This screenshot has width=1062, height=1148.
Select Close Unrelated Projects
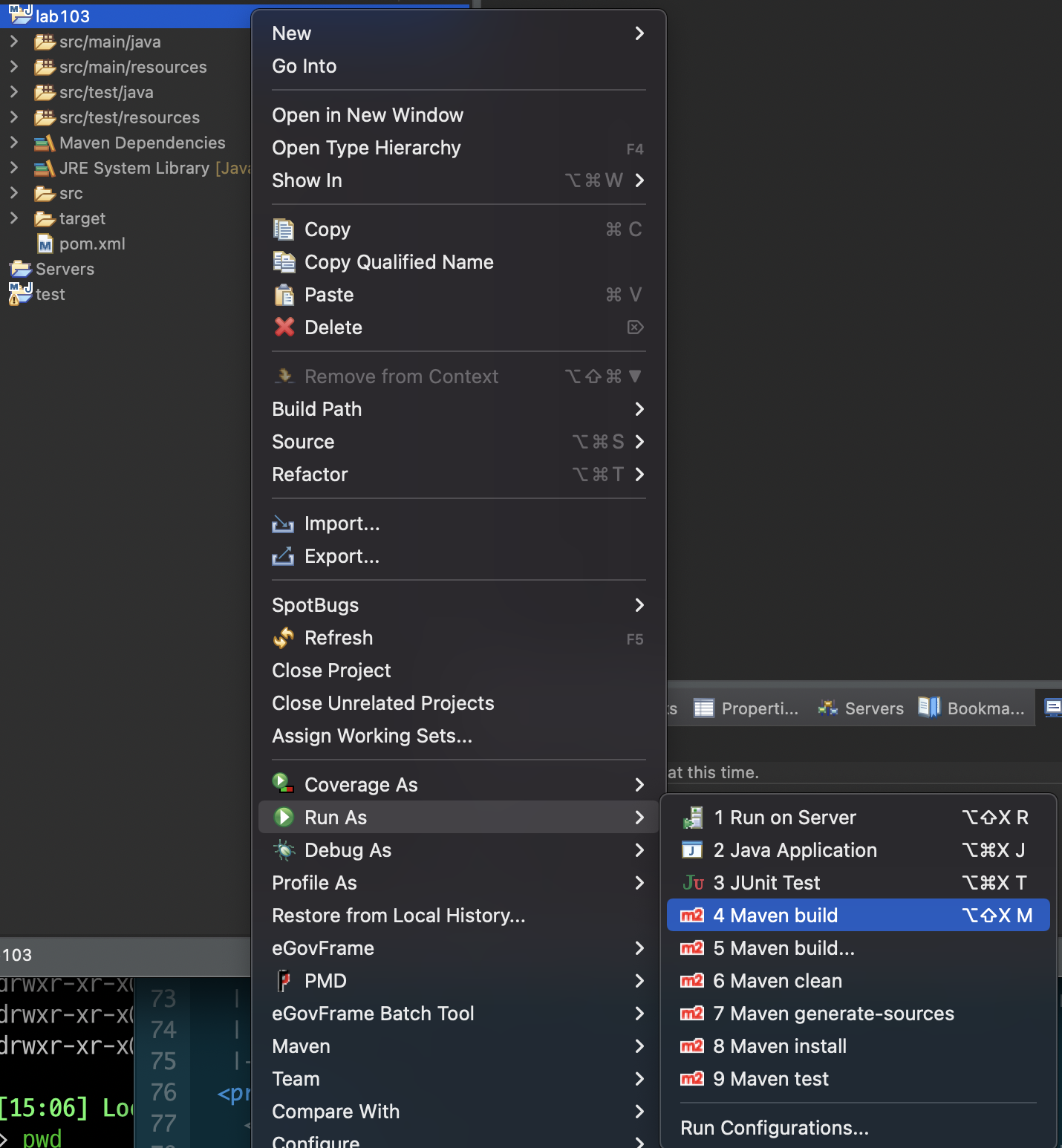tap(459, 703)
